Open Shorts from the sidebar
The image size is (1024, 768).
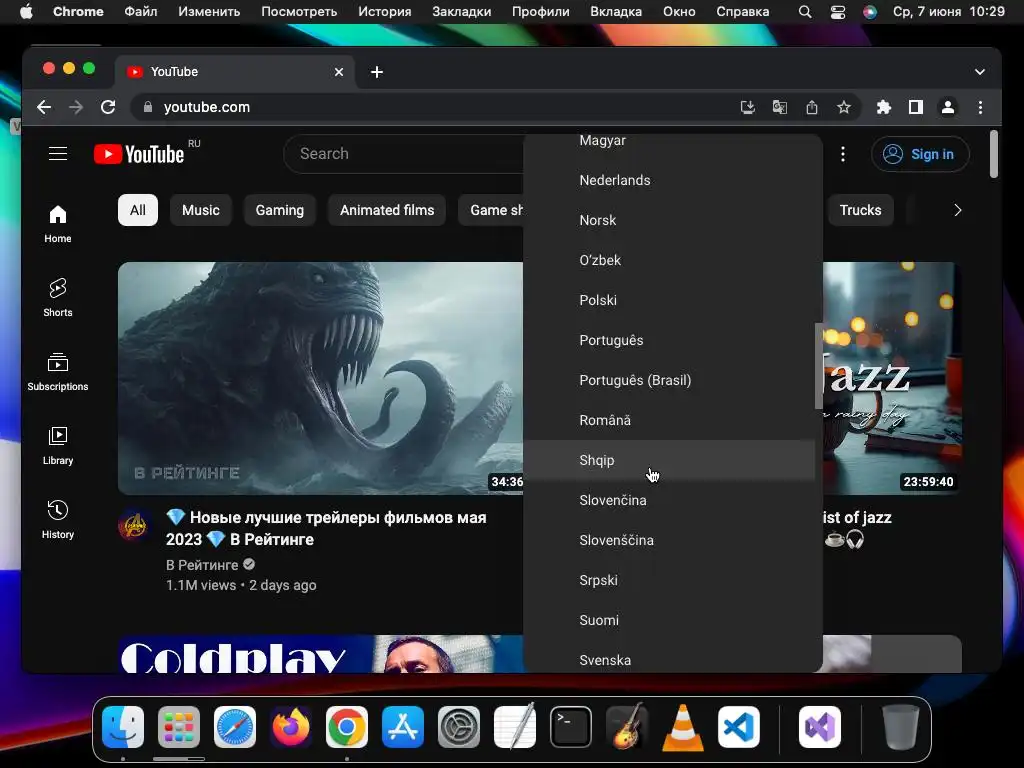coord(57,298)
